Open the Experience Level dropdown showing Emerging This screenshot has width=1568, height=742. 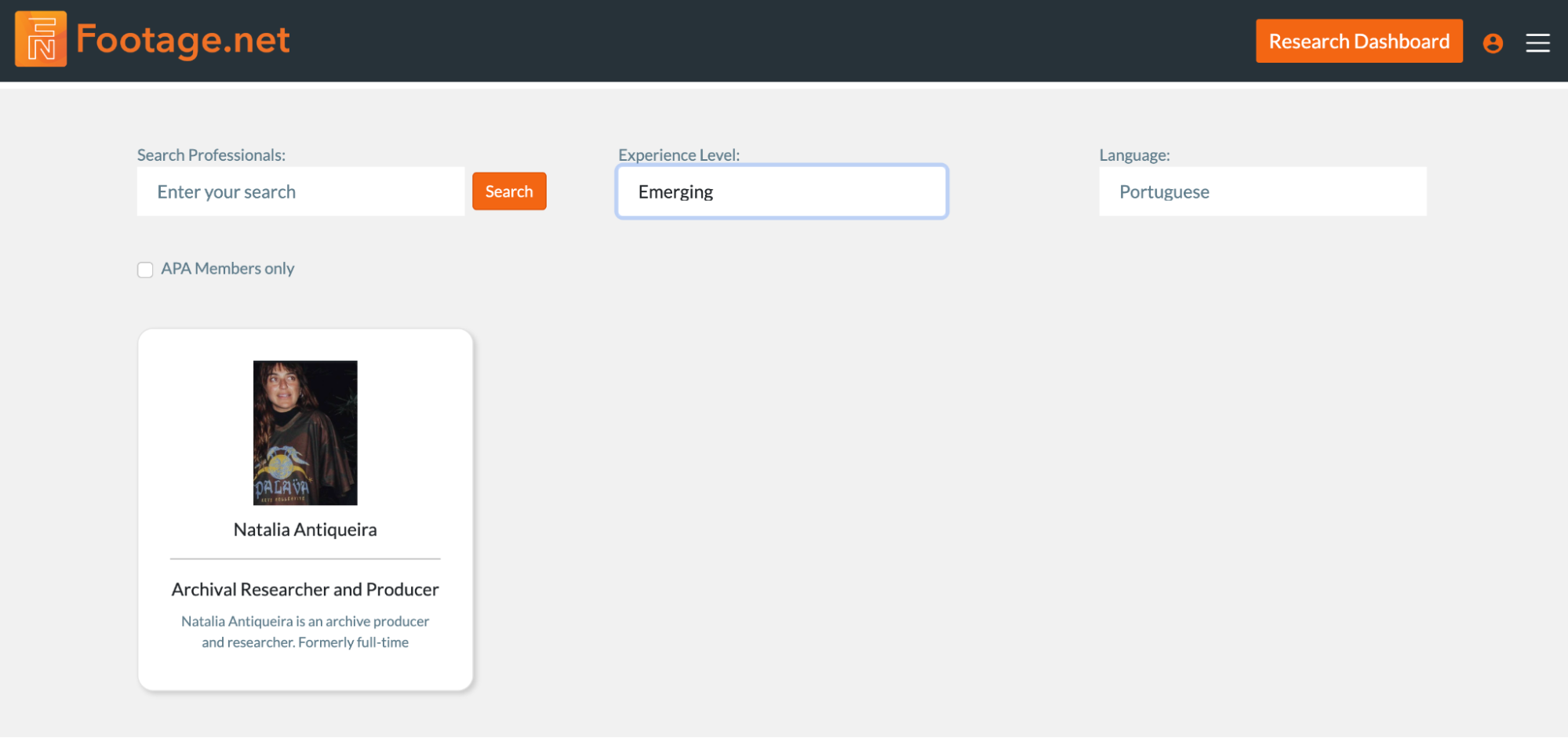[782, 191]
